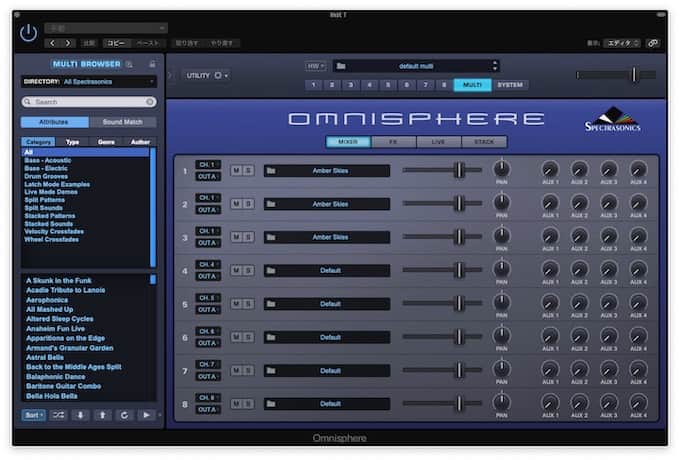The height and width of the screenshot is (460, 680).
Task: Switch to the FX tab
Action: click(x=393, y=142)
